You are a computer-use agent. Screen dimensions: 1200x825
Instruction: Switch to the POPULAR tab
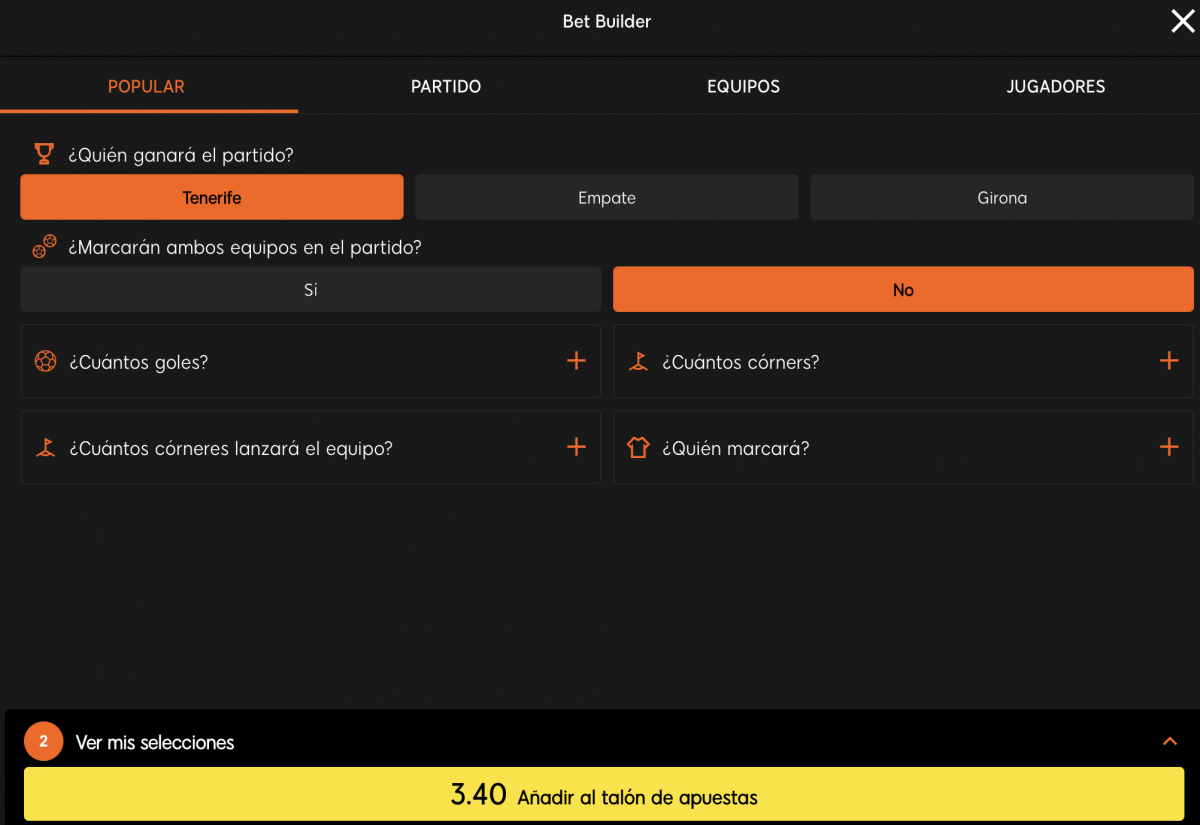pyautogui.click(x=146, y=87)
